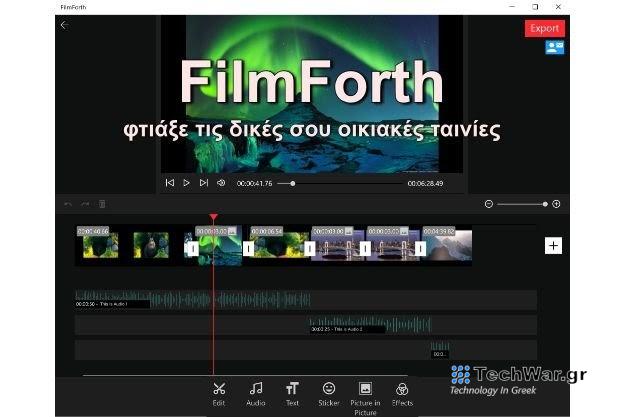Open the Edit scissors tool
The width and height of the screenshot is (625, 417).
coord(219,390)
